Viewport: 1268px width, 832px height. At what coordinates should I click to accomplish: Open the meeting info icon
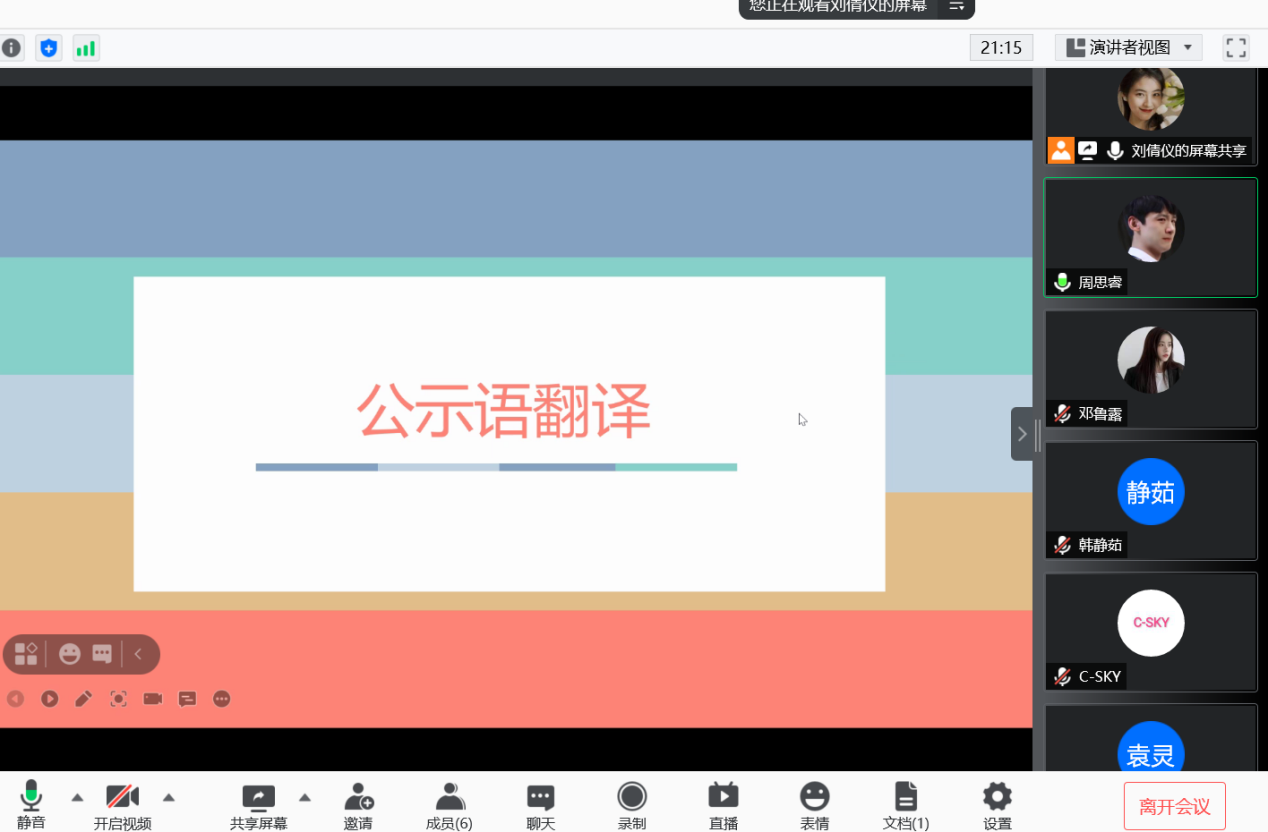tap(12, 48)
